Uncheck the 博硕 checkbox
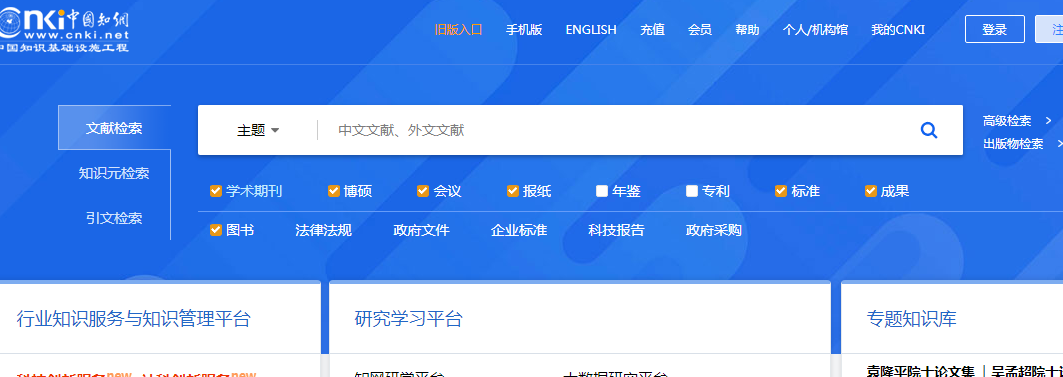Viewport: 1063px width, 377px height. tap(334, 191)
